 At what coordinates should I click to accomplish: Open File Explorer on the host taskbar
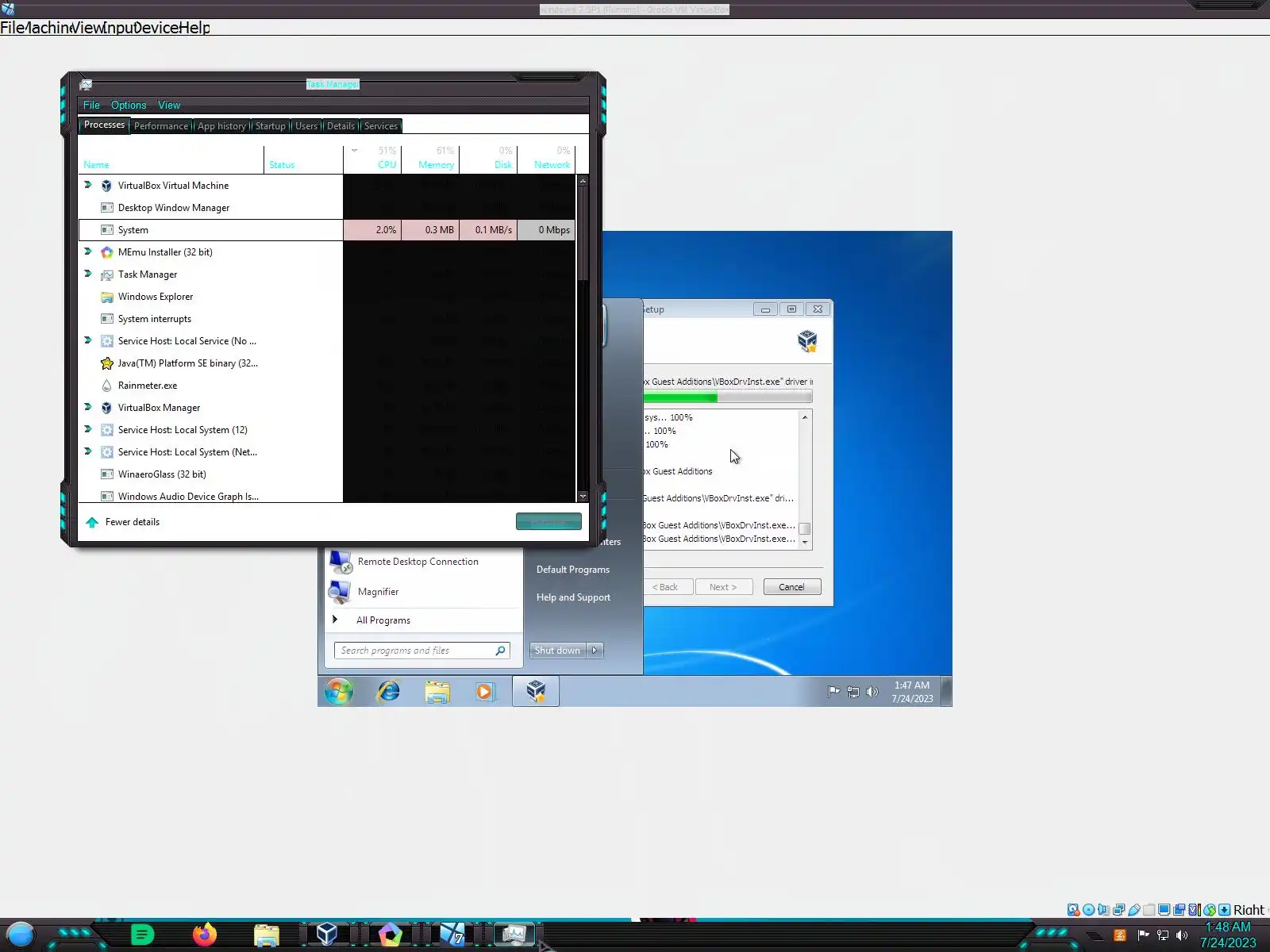[x=267, y=935]
